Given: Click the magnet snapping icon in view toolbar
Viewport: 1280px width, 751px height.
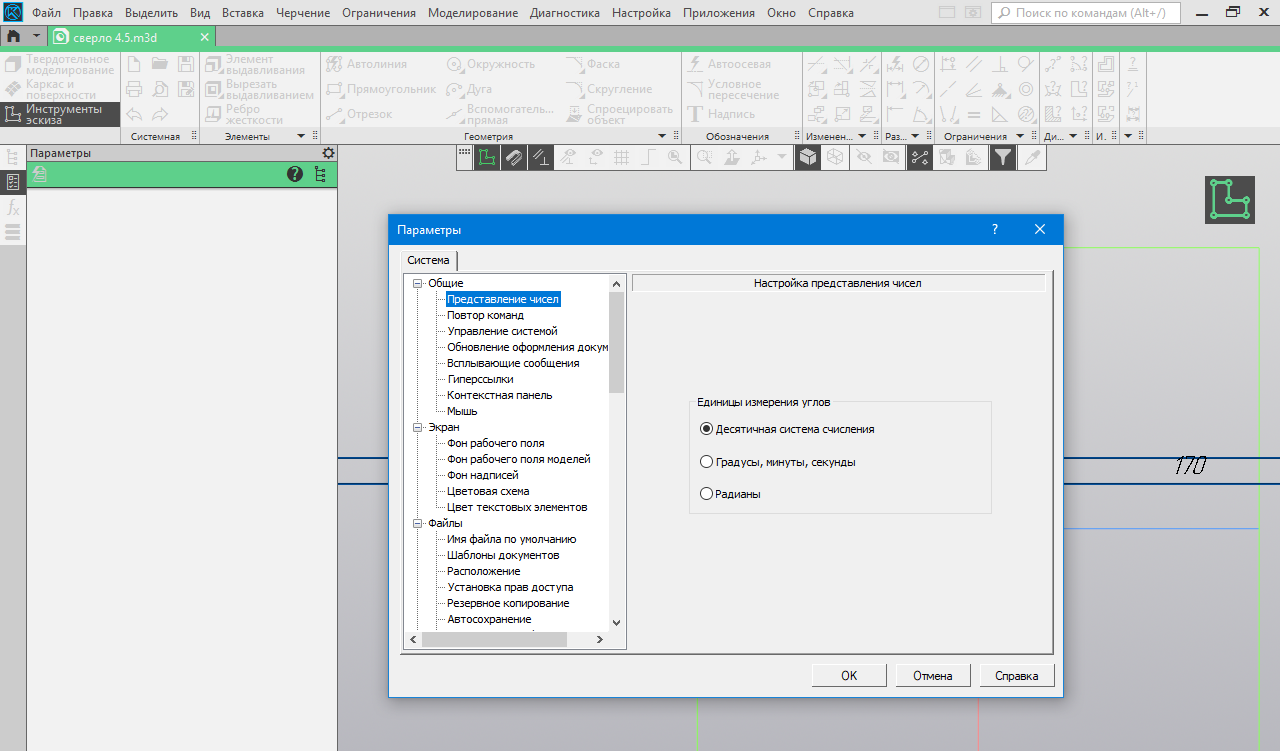Looking at the screenshot, I should [513, 157].
